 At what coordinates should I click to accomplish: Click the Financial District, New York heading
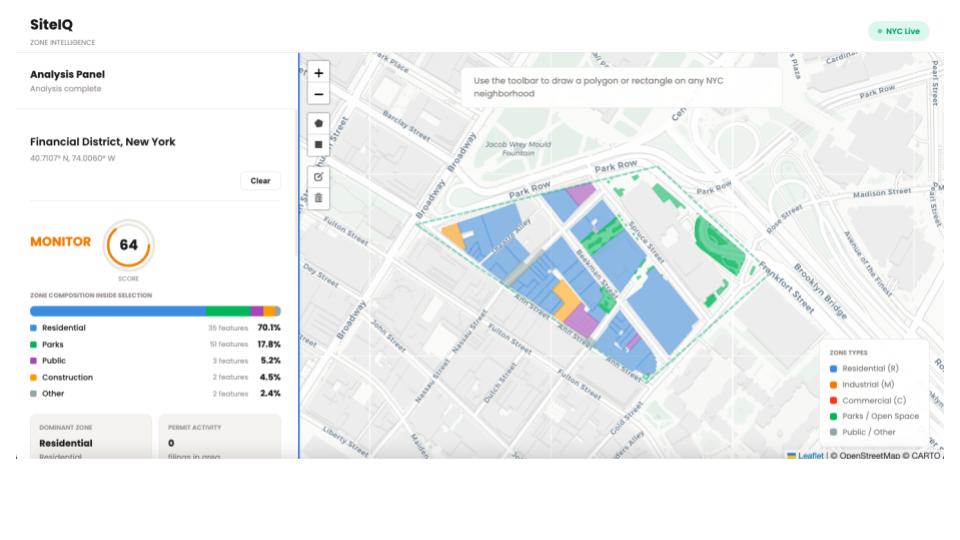[x=102, y=142]
